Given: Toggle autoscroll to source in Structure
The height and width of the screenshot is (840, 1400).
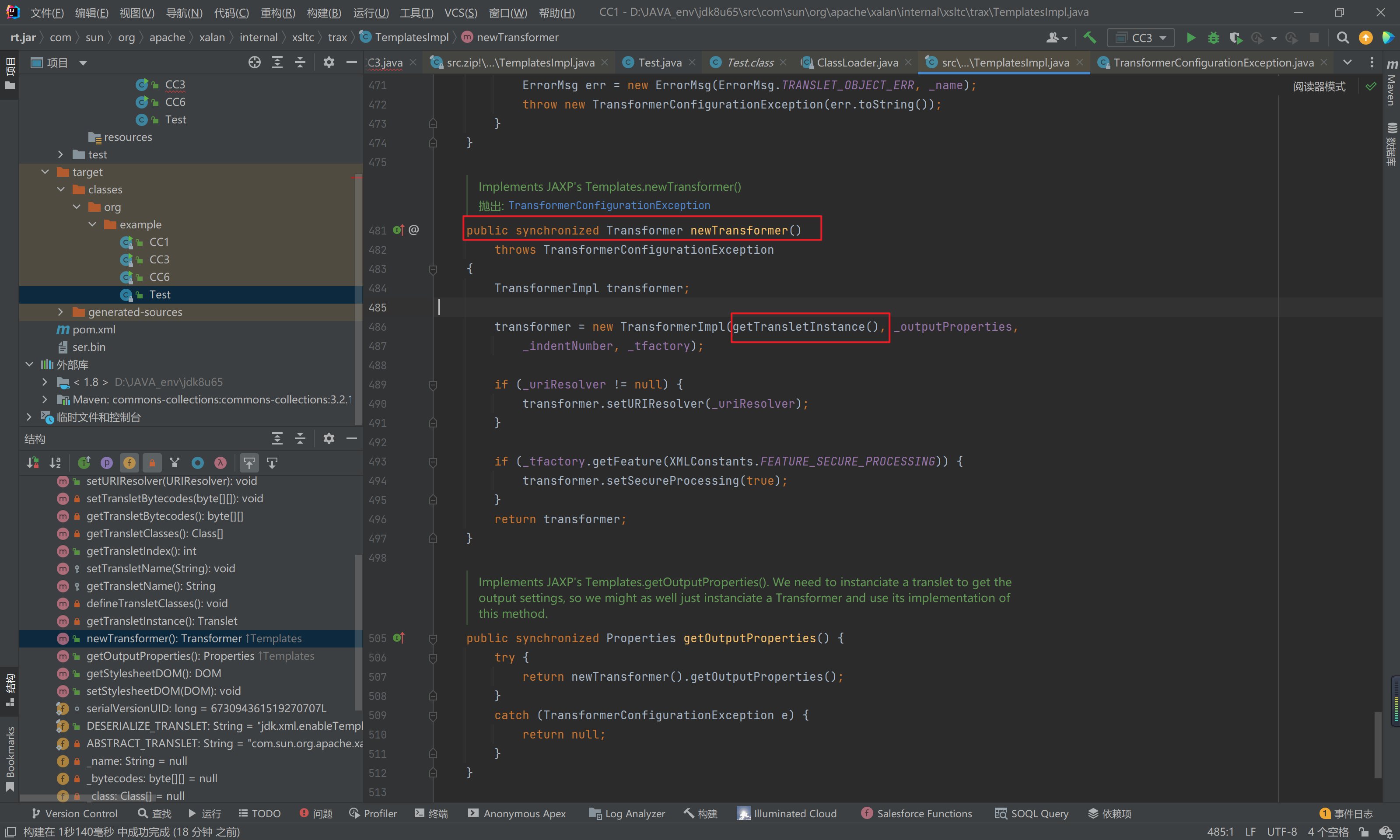Looking at the screenshot, I should point(249,463).
